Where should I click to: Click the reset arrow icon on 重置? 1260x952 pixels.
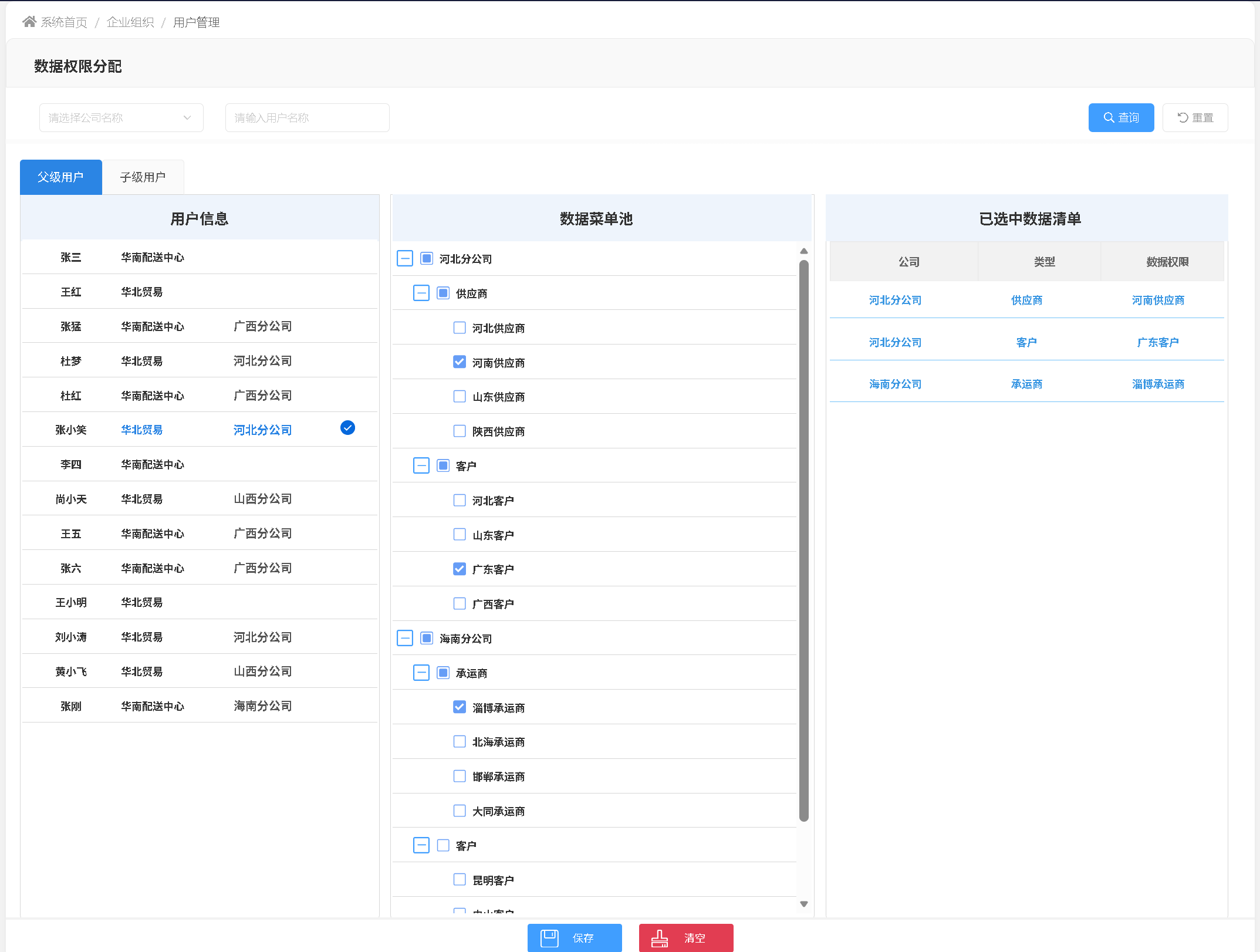click(x=1183, y=117)
